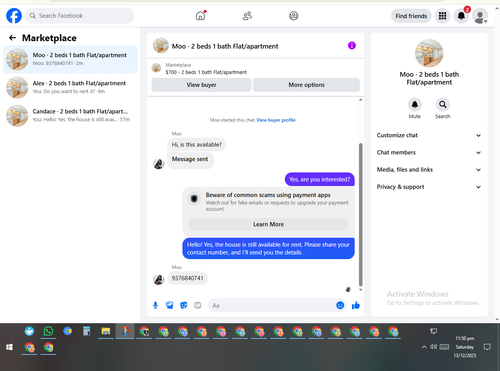This screenshot has height=371, width=500.
Task: Open the account avatar menu
Action: (x=480, y=16)
